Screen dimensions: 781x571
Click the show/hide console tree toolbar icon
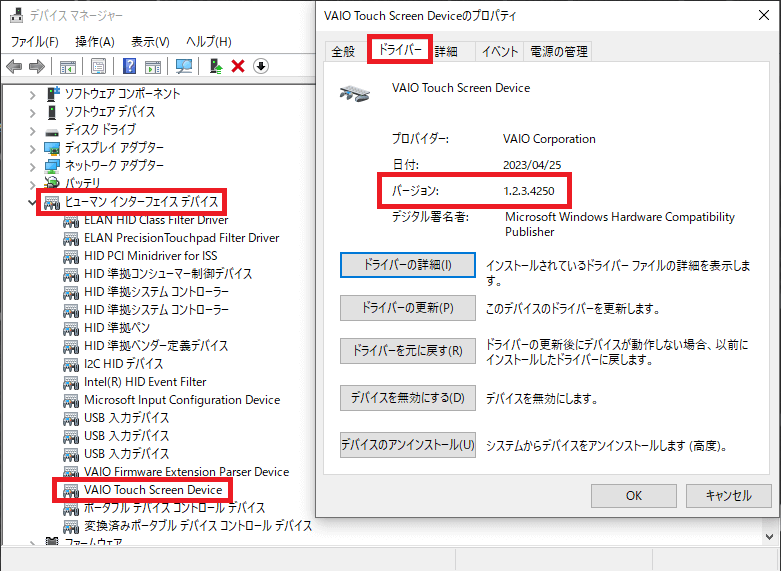click(x=68, y=66)
